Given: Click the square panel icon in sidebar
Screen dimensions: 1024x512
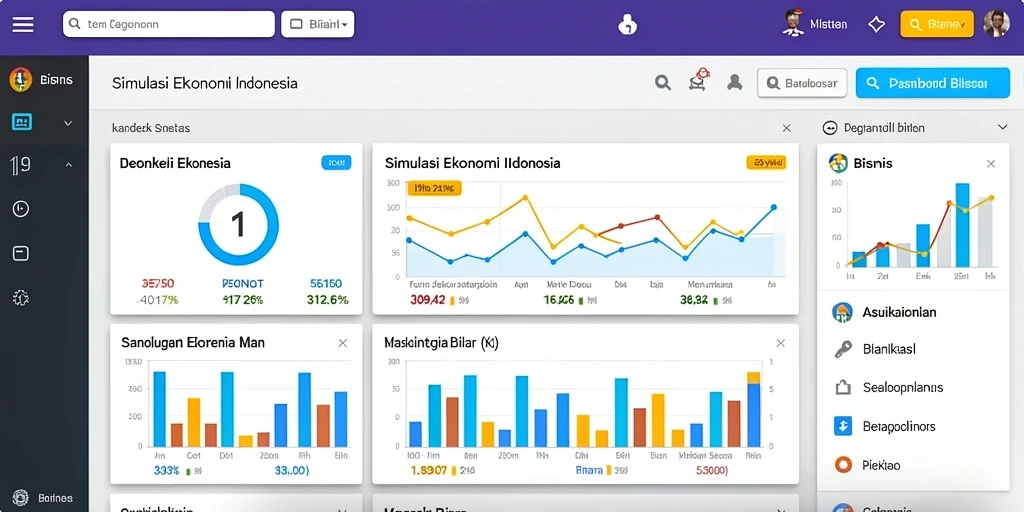Looking at the screenshot, I should pos(21,253).
